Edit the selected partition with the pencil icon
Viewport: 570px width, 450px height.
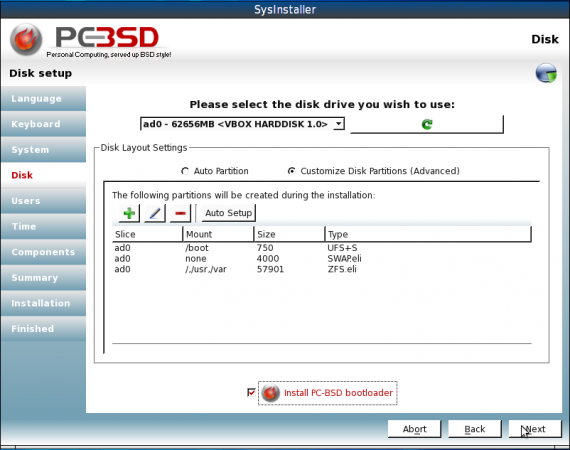pos(155,213)
